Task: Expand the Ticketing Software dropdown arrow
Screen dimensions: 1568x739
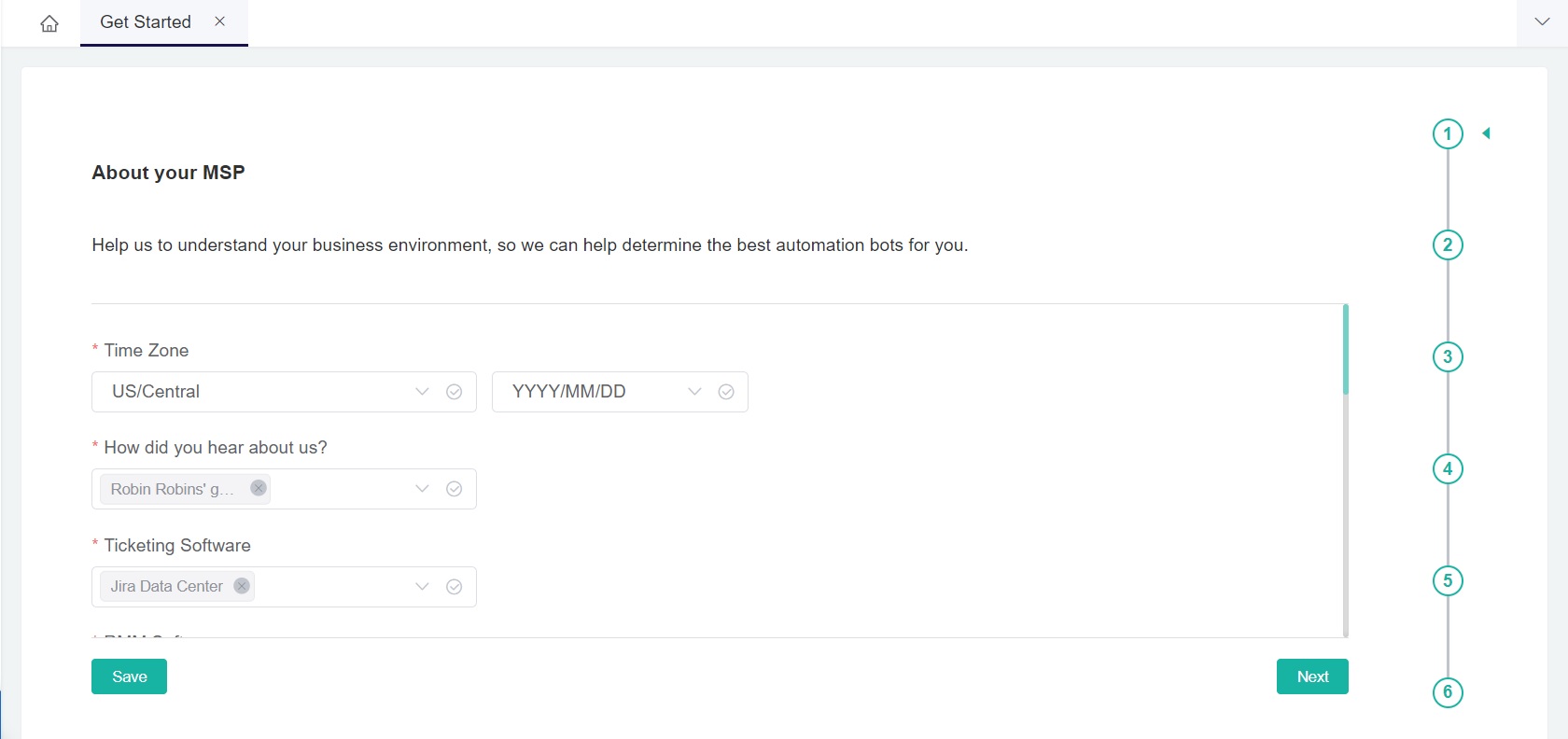Action: [422, 586]
